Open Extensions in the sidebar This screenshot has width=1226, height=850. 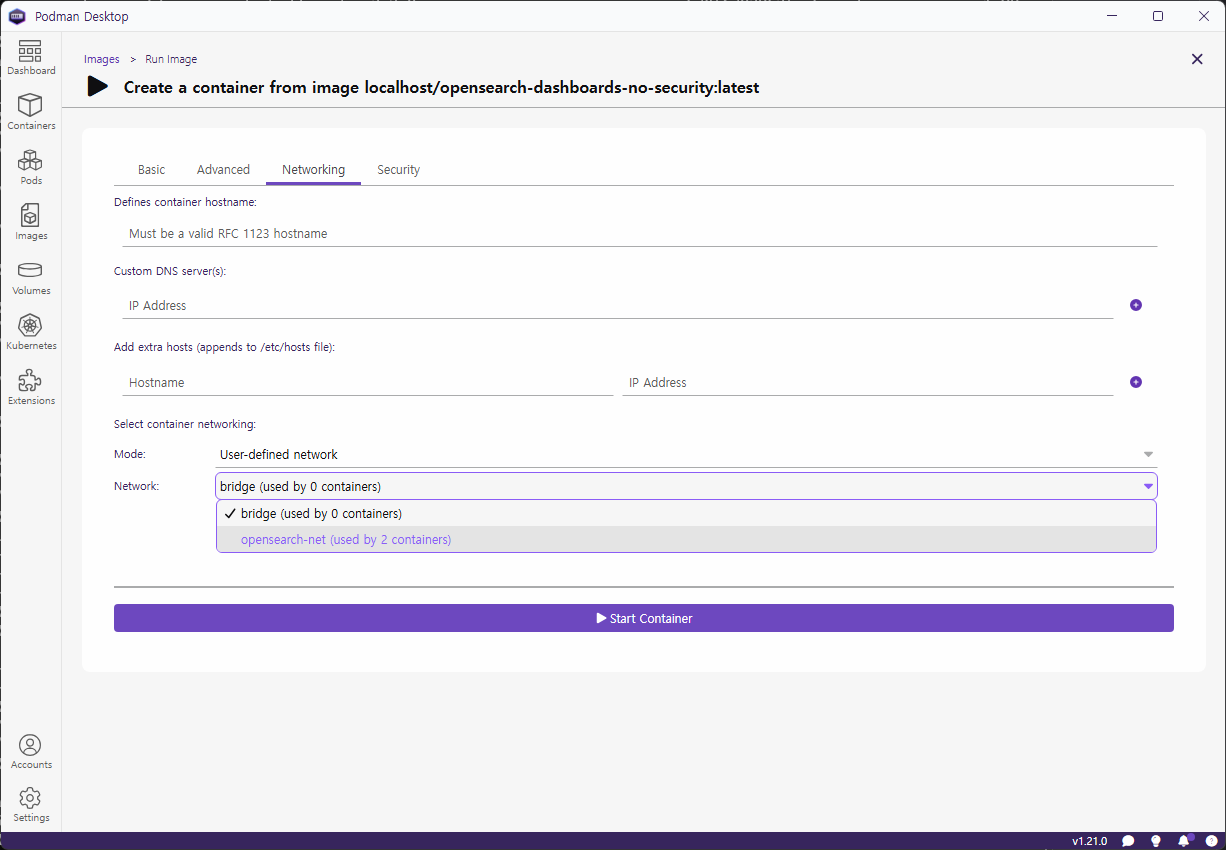pyautogui.click(x=31, y=388)
